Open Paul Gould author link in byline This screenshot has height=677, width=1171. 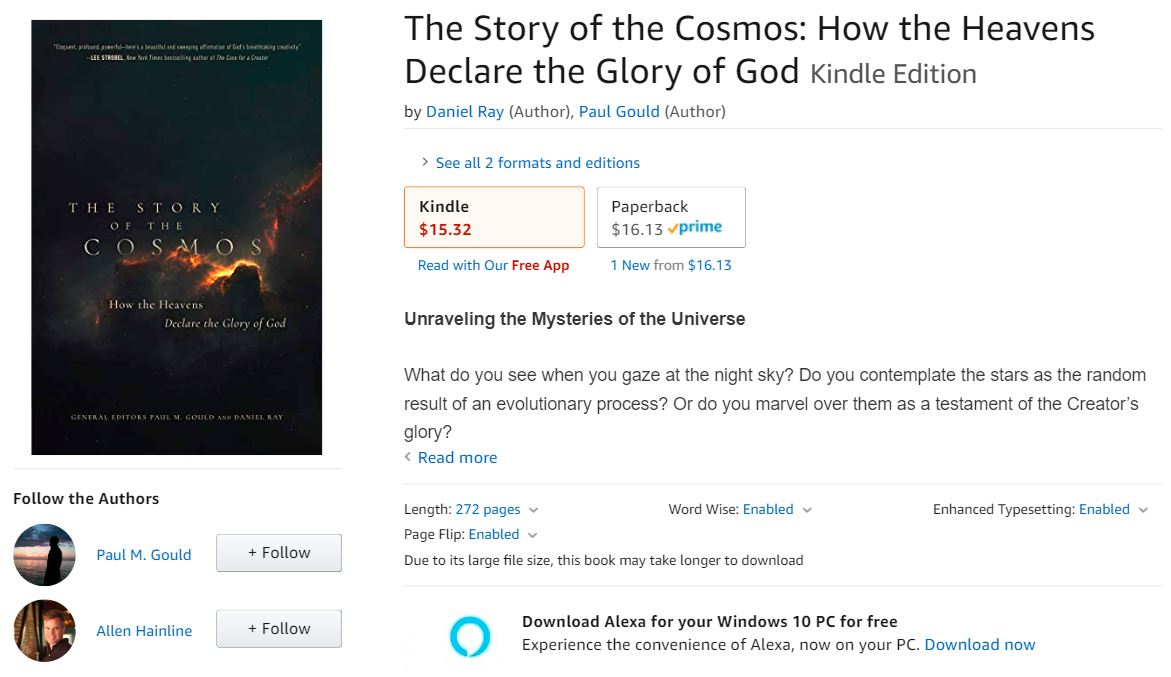[x=619, y=112]
